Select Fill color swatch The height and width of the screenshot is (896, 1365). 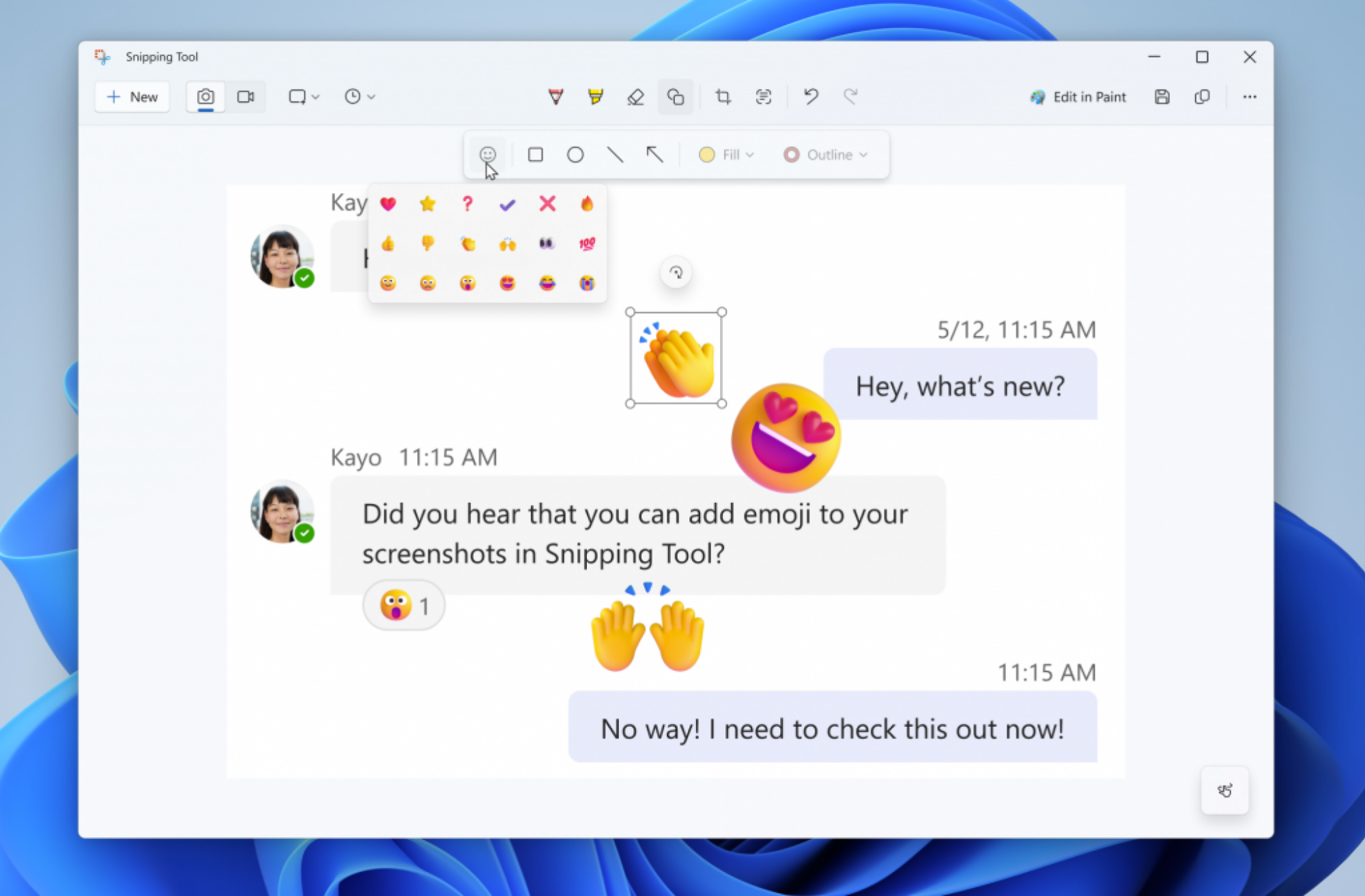[x=707, y=155]
